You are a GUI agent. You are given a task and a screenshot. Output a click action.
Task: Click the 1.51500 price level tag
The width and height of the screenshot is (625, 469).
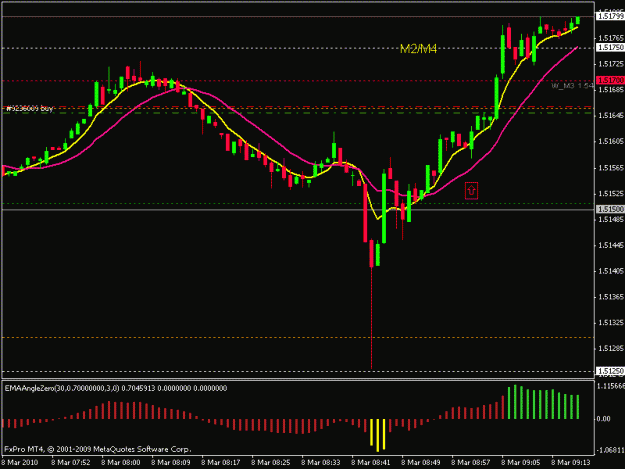610,209
